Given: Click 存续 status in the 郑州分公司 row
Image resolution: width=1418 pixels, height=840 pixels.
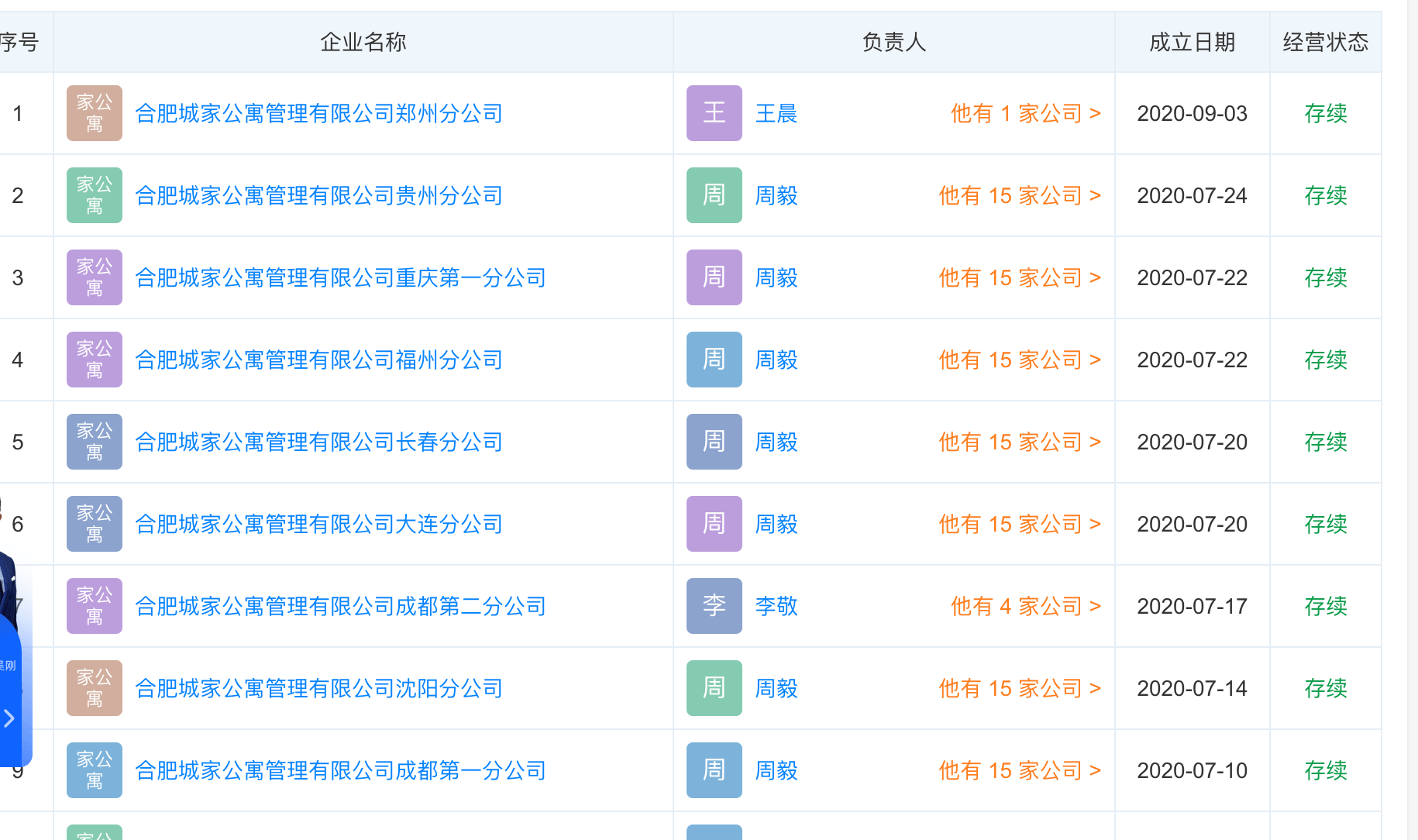Looking at the screenshot, I should pyautogui.click(x=1326, y=114).
